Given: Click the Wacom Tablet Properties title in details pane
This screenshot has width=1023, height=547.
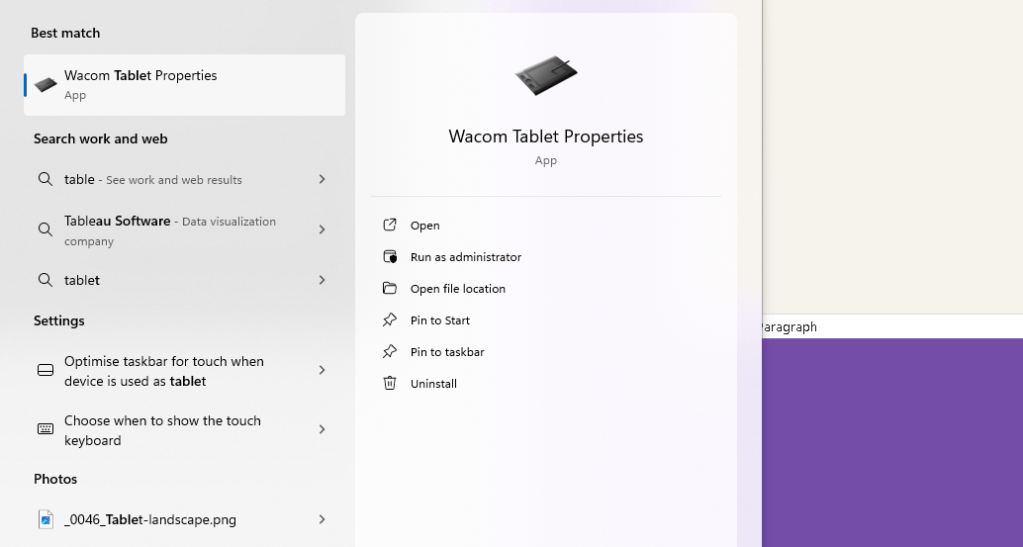Looking at the screenshot, I should click(x=546, y=136).
